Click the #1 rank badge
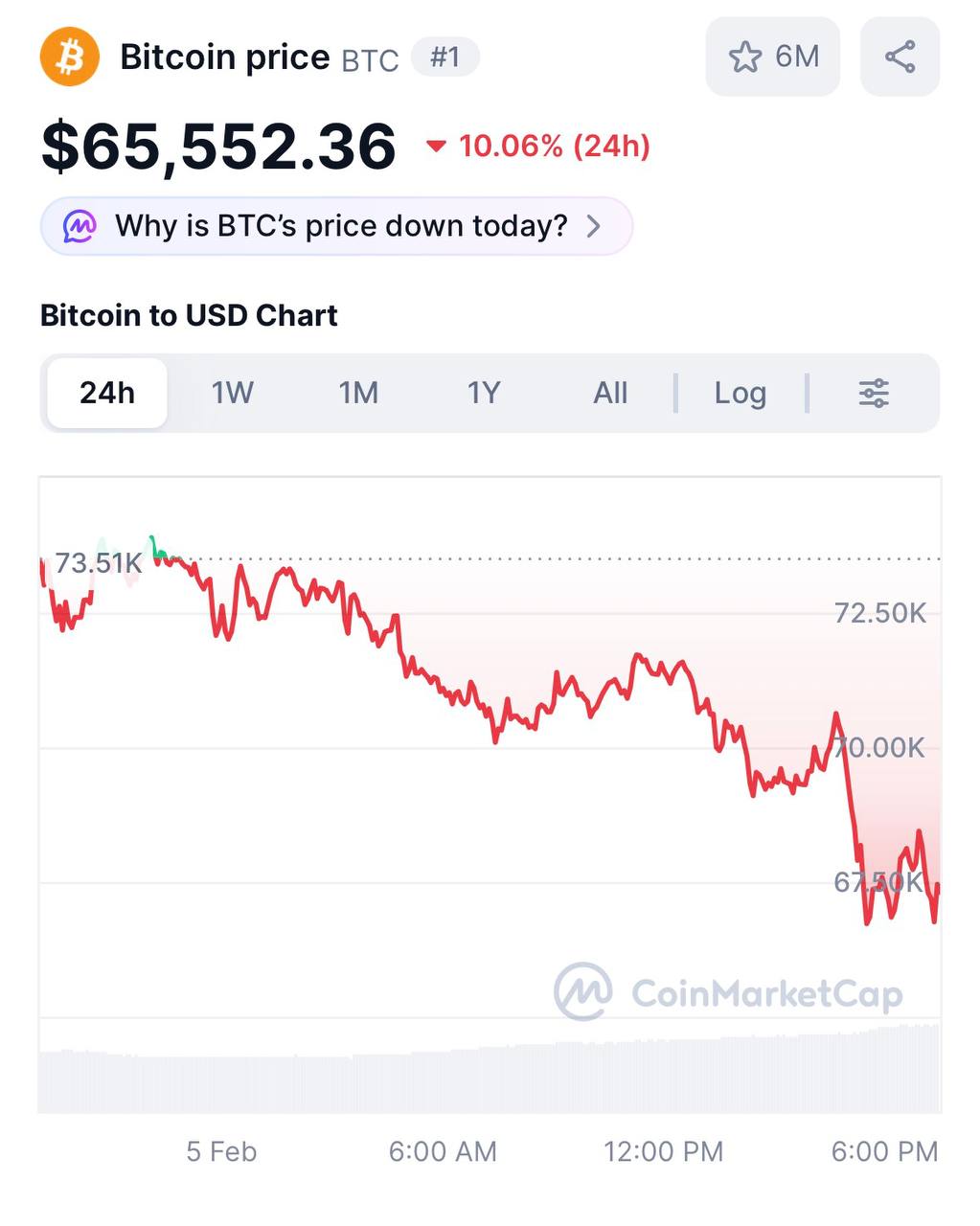This screenshot has height=1226, width=980. (x=444, y=57)
